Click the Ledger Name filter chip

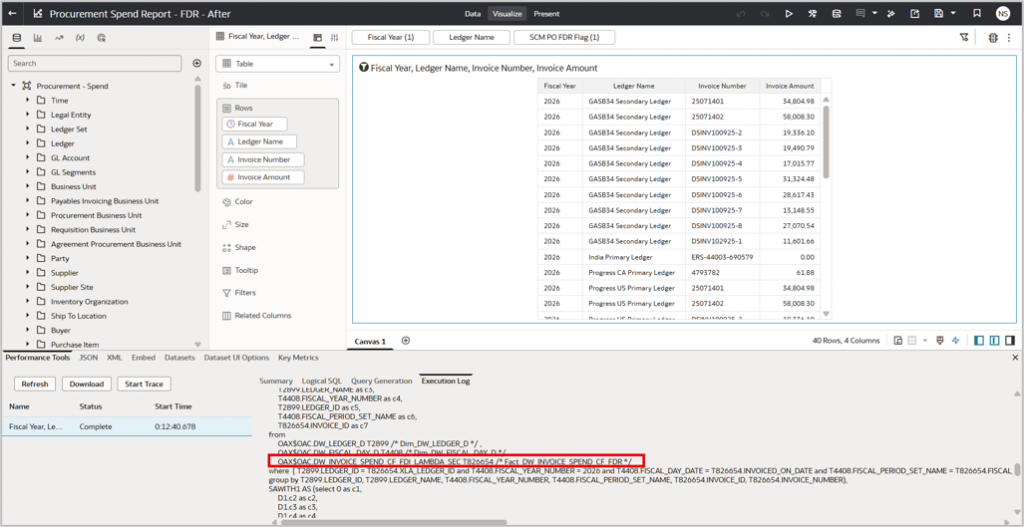[472, 38]
